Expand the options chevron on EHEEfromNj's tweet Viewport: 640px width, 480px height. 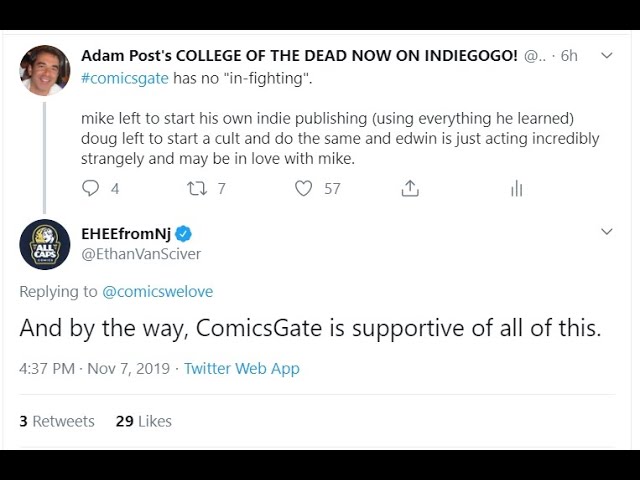(606, 232)
